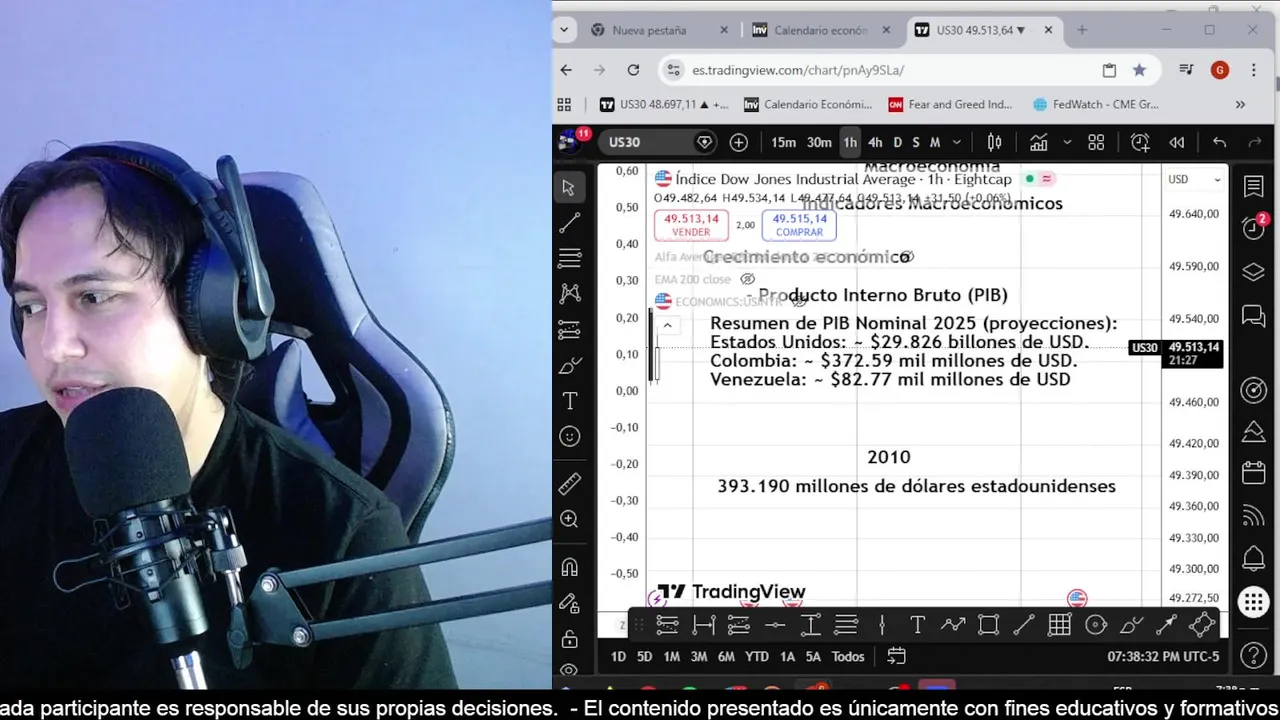Open the watchlist panel in right sidebar

click(1253, 187)
